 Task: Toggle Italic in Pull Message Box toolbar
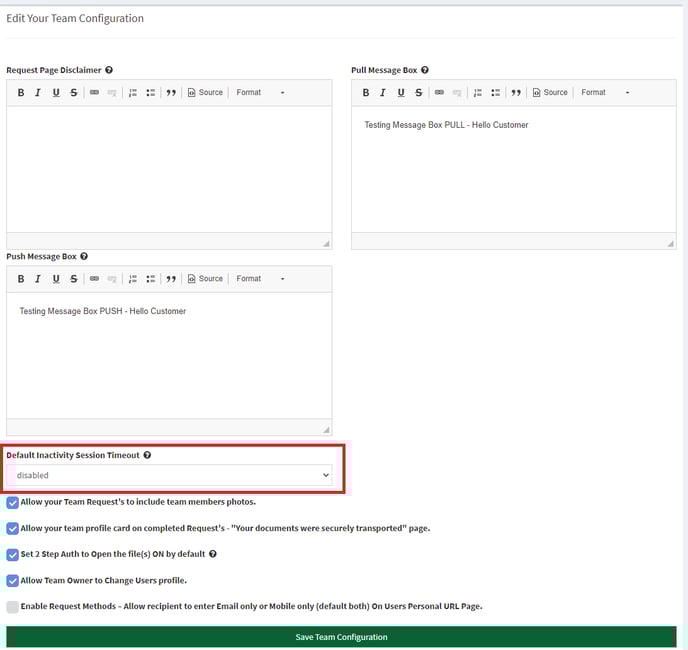click(383, 93)
